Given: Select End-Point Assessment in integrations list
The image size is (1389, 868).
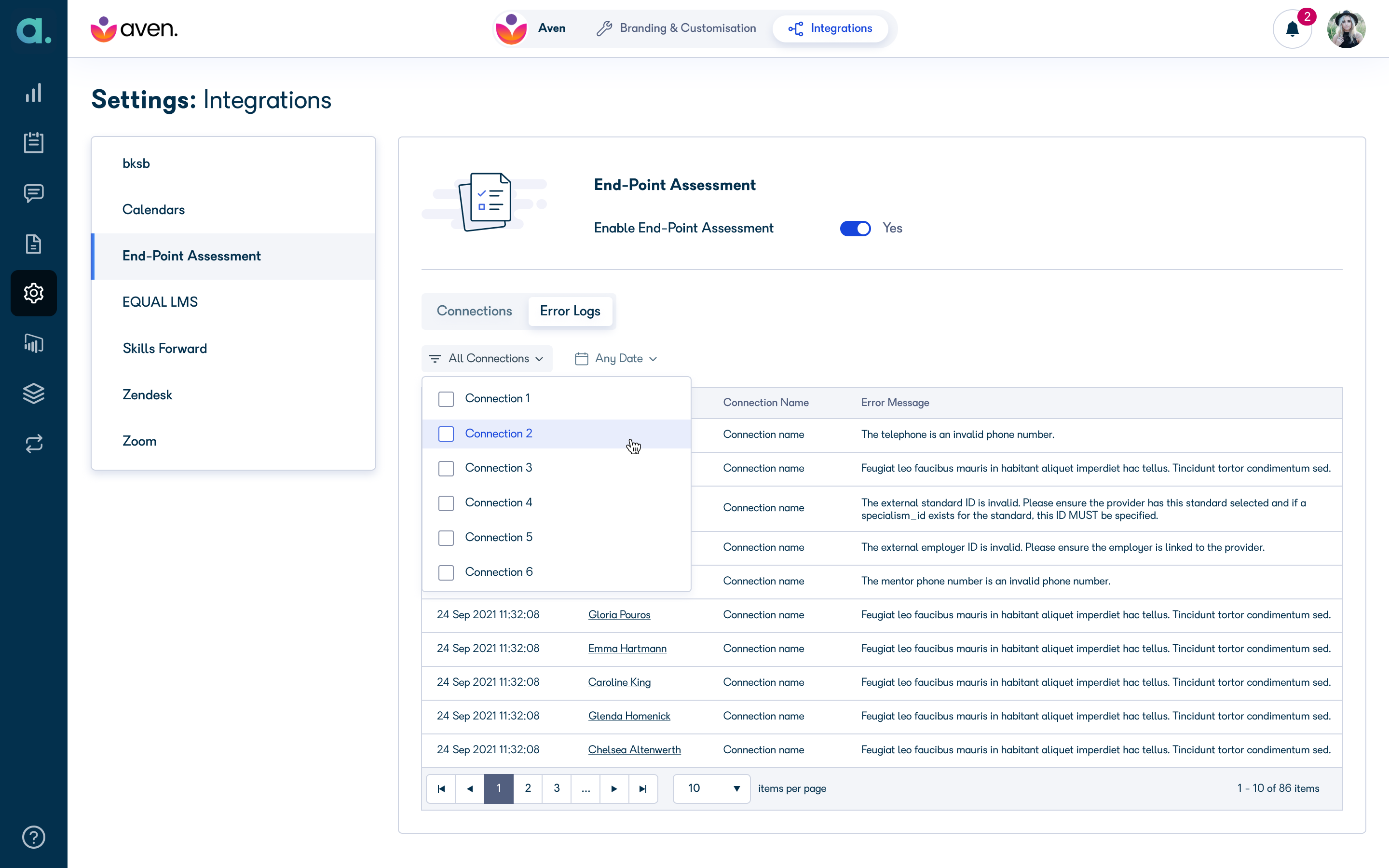Looking at the screenshot, I should coord(233,256).
